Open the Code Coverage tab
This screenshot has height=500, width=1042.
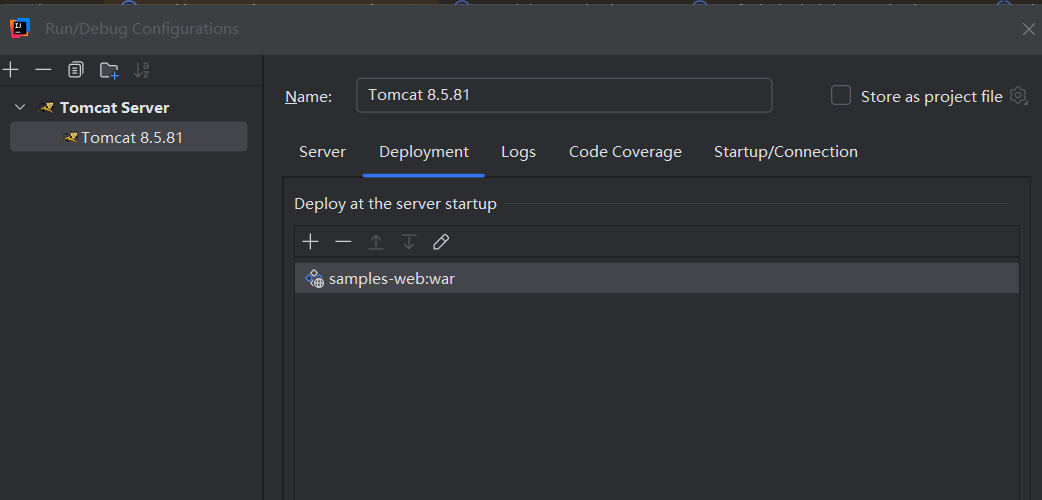(625, 152)
